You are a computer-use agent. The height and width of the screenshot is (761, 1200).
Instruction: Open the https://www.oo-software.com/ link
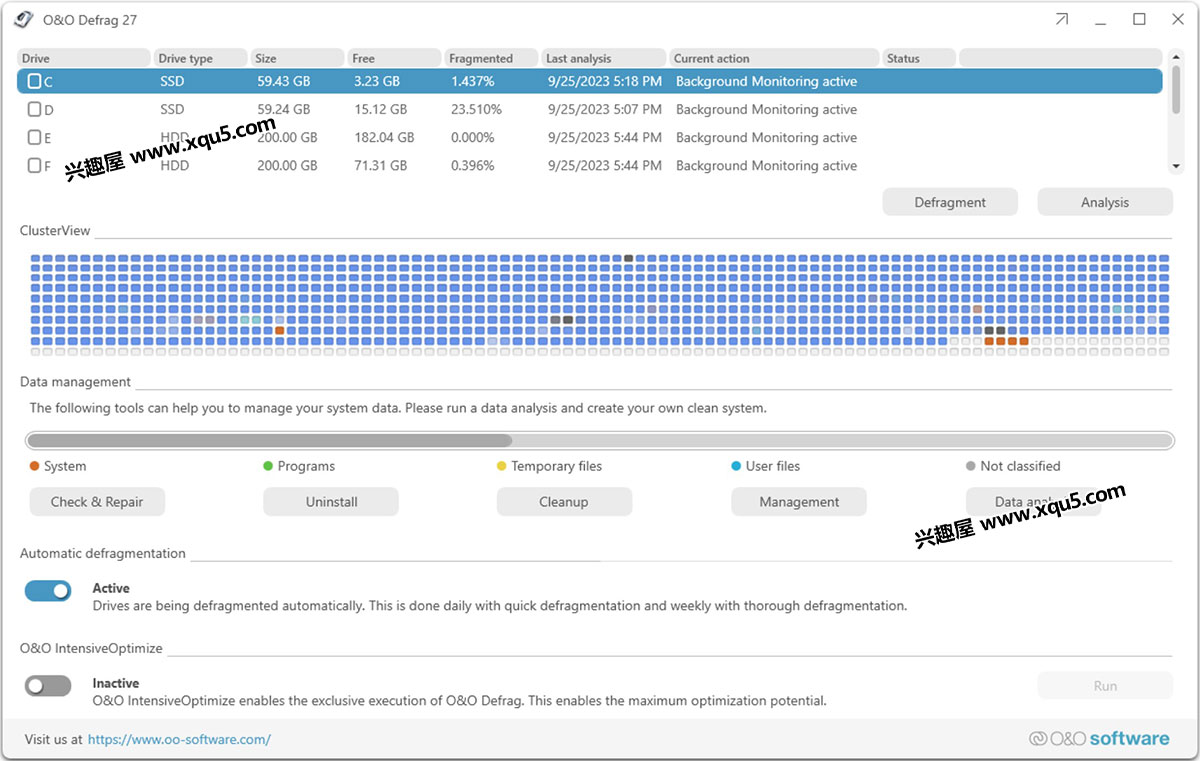179,740
